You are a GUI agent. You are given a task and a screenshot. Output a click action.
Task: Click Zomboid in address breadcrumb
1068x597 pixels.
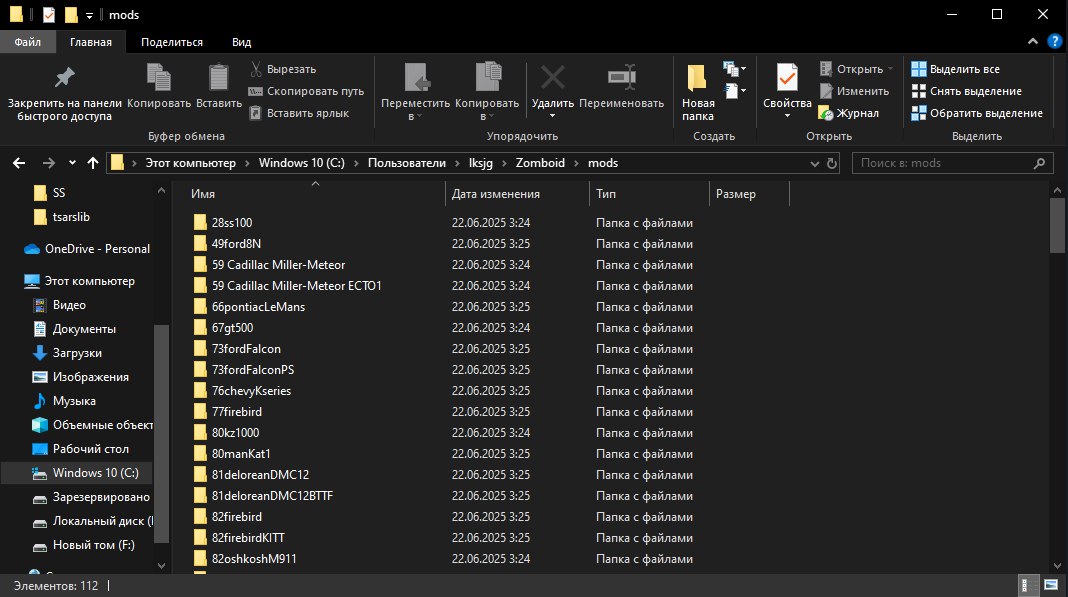540,163
